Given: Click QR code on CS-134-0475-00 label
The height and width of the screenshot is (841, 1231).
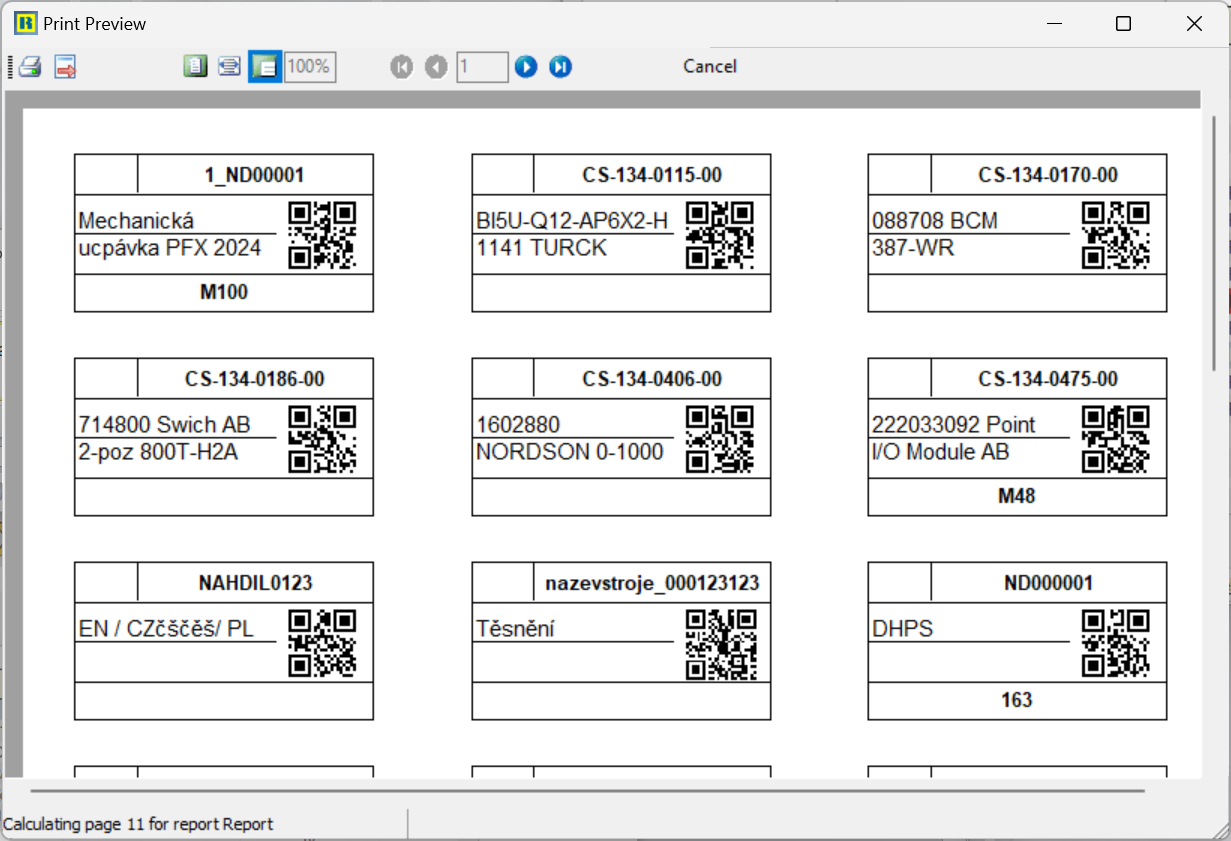Looking at the screenshot, I should [x=1116, y=439].
